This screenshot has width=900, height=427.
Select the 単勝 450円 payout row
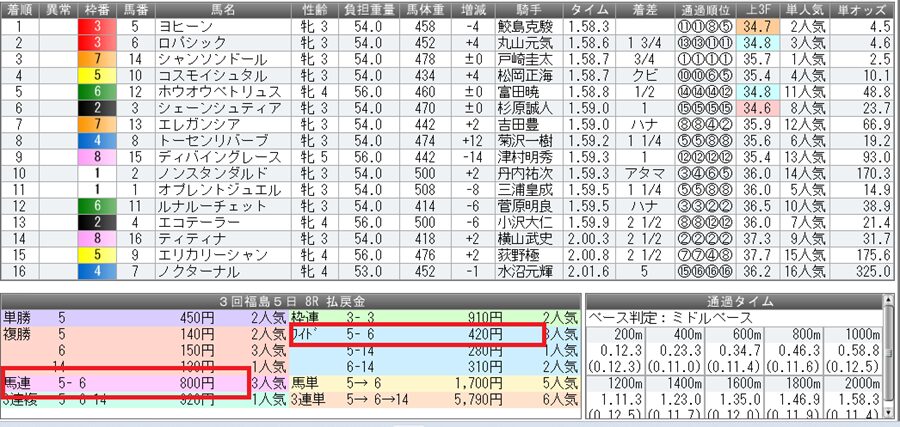coord(124,318)
